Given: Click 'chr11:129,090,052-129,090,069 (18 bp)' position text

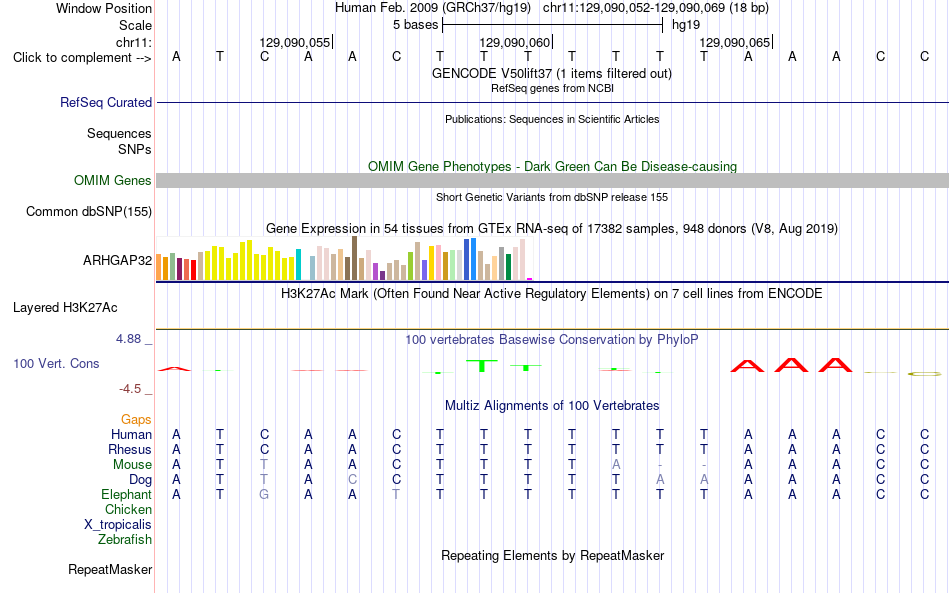Looking at the screenshot, I should [656, 8].
